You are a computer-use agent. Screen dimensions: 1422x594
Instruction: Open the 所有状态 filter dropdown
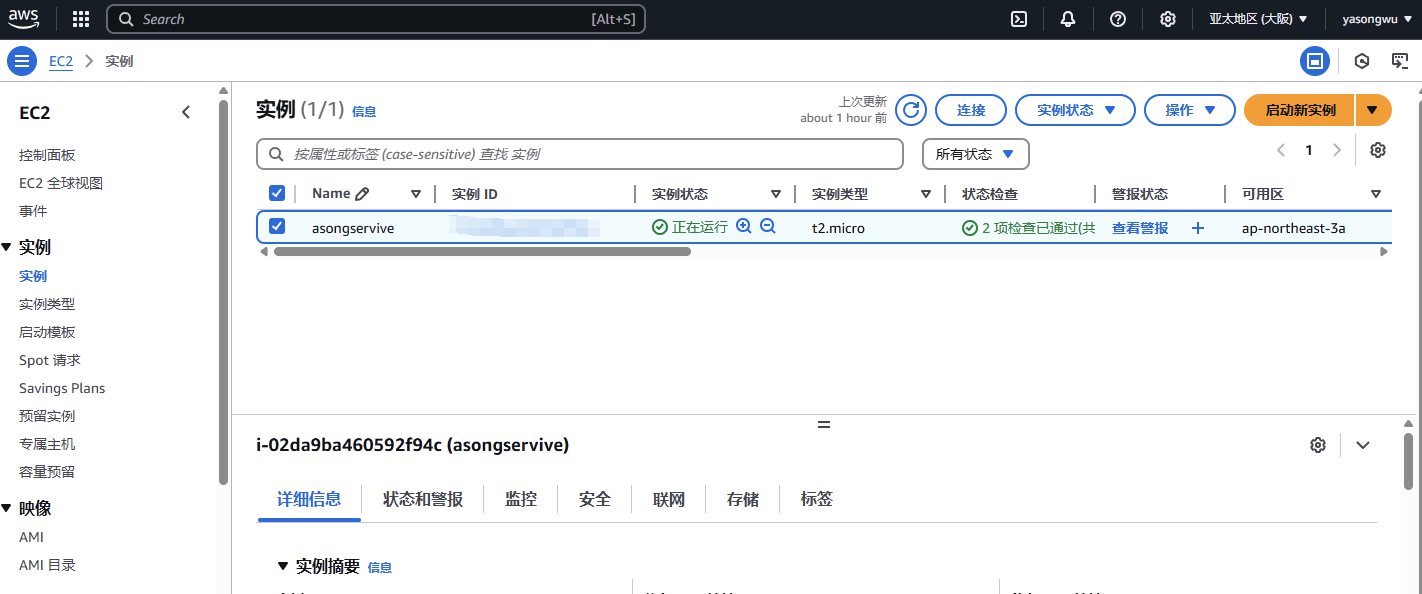click(975, 154)
